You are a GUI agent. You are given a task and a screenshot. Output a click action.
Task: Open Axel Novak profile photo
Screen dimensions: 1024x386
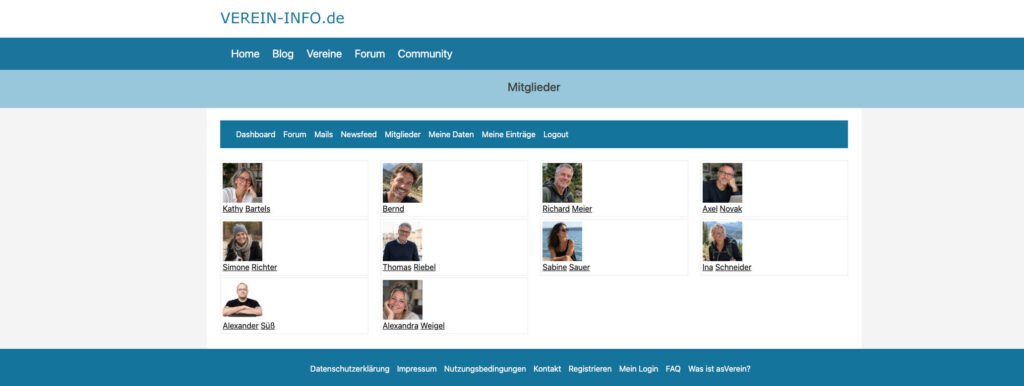[722, 183]
